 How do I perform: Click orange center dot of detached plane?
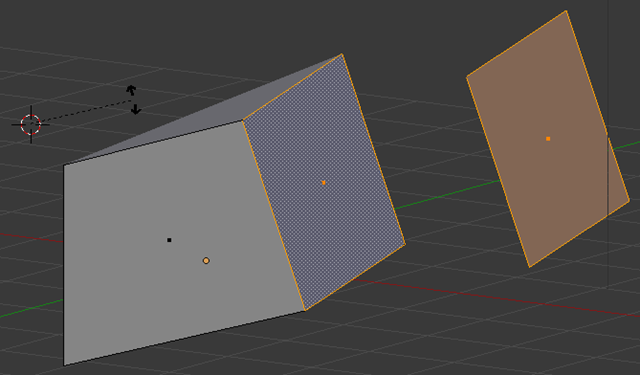tap(548, 139)
